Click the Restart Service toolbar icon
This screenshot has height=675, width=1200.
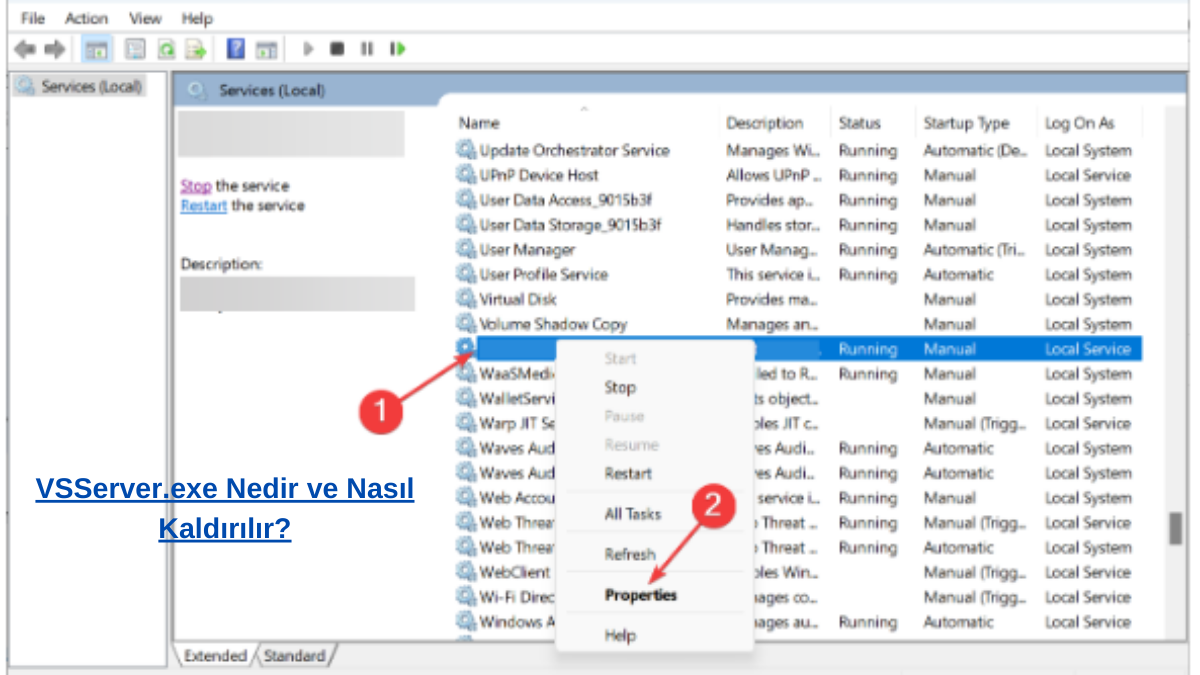(x=398, y=49)
